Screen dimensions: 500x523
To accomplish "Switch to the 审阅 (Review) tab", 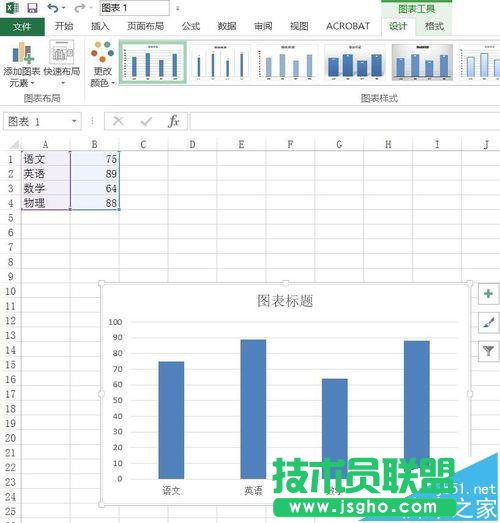I will click(263, 26).
